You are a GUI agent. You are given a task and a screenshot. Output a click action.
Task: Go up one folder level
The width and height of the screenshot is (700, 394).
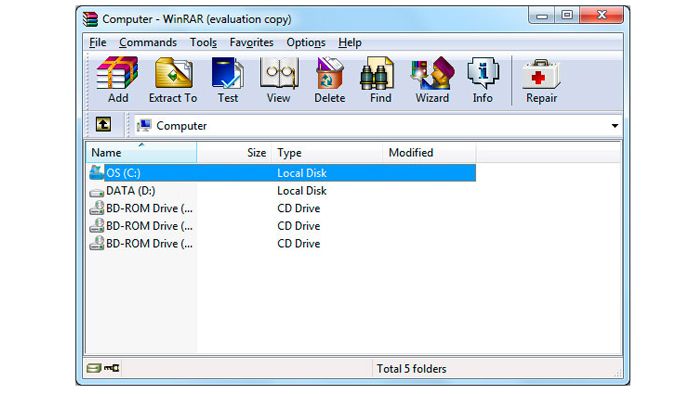point(104,124)
